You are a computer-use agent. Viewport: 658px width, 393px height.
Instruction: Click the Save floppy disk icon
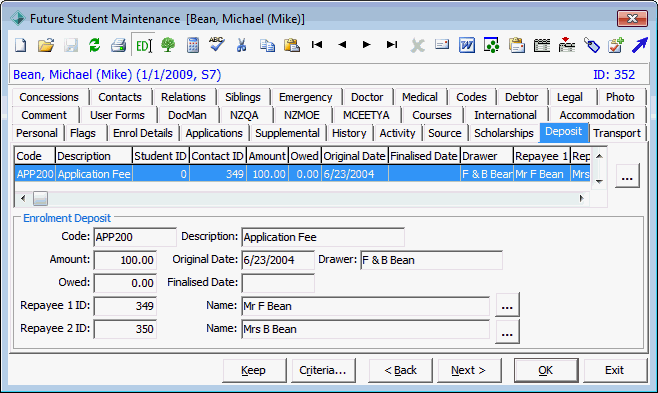click(x=71, y=45)
